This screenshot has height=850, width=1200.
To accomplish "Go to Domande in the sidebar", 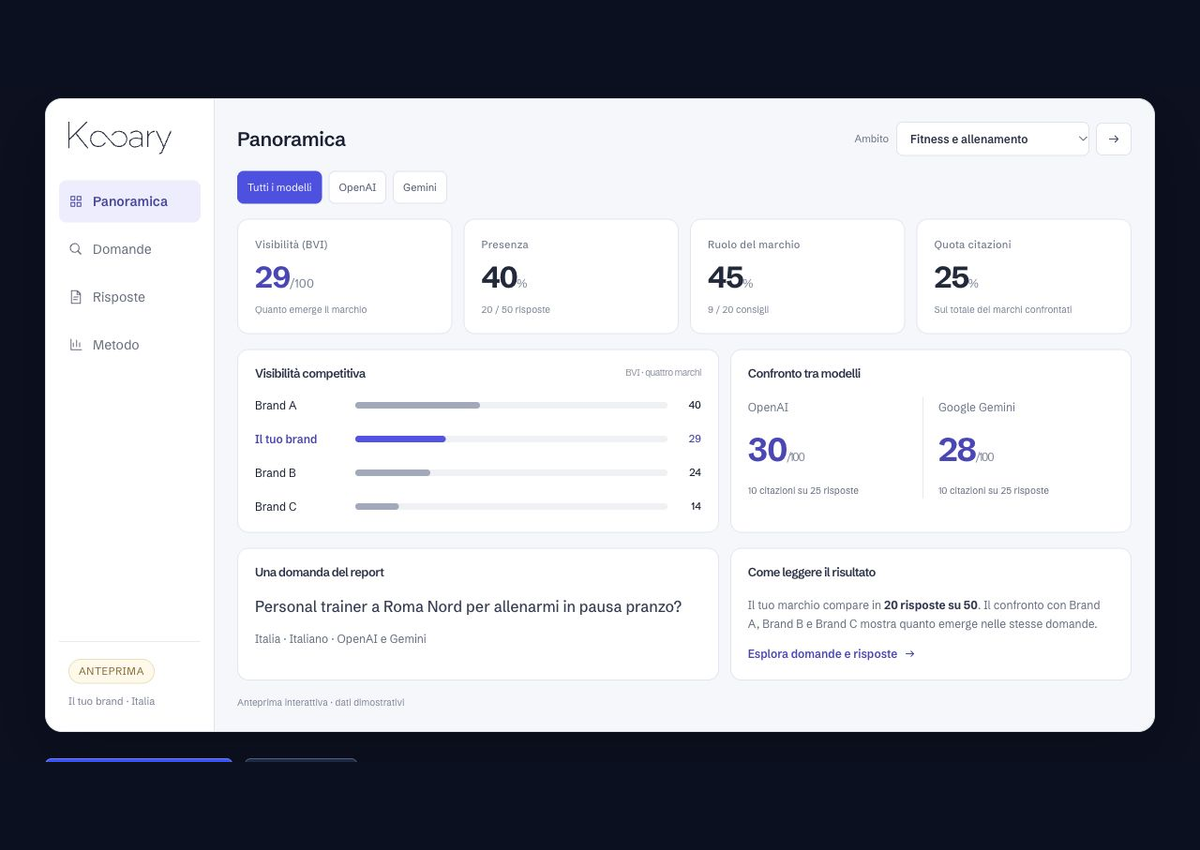I will tap(130, 249).
